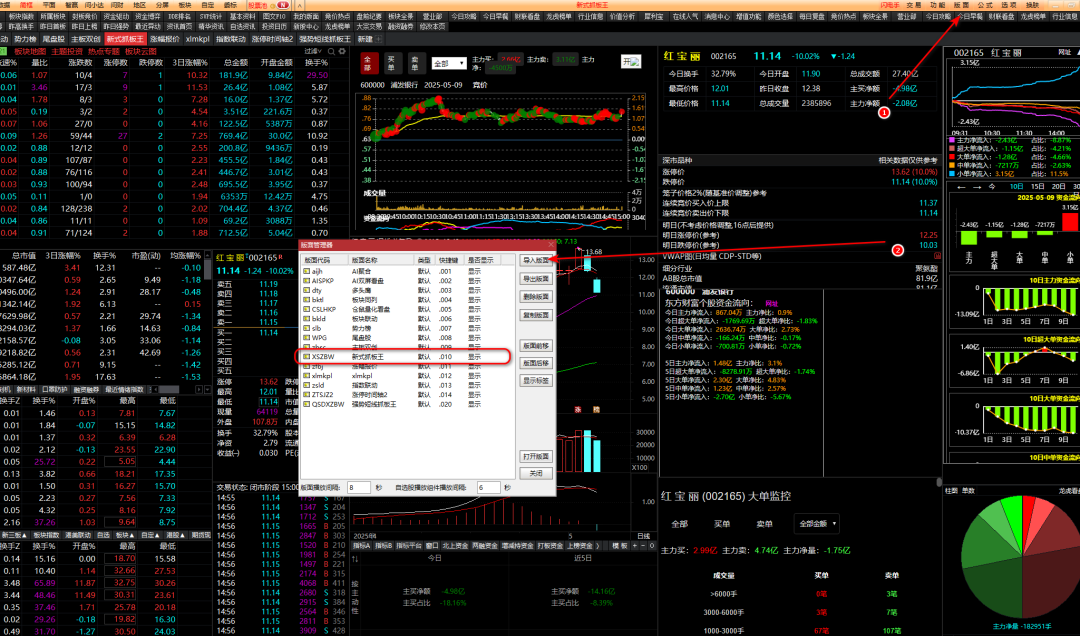Click 消息中心 in the top toolbar
Screen dimensions: 1080x636
(716, 17)
